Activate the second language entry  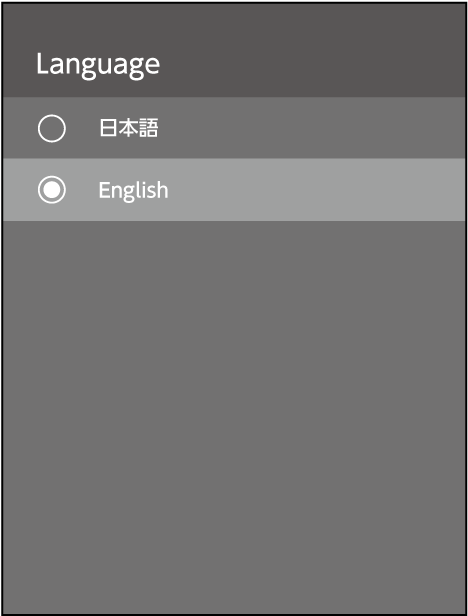234,190
